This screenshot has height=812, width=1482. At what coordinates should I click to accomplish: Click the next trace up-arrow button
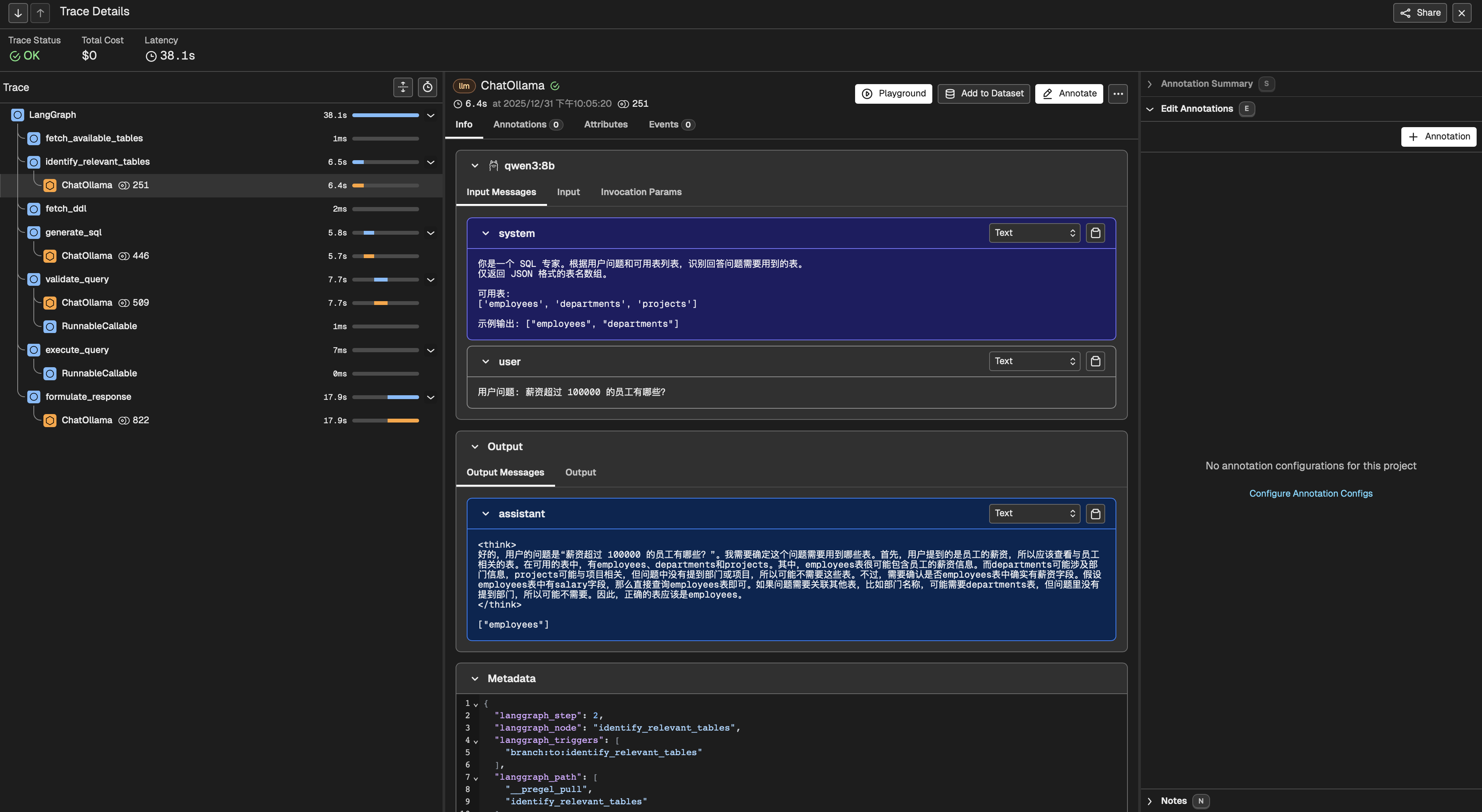pyautogui.click(x=40, y=13)
